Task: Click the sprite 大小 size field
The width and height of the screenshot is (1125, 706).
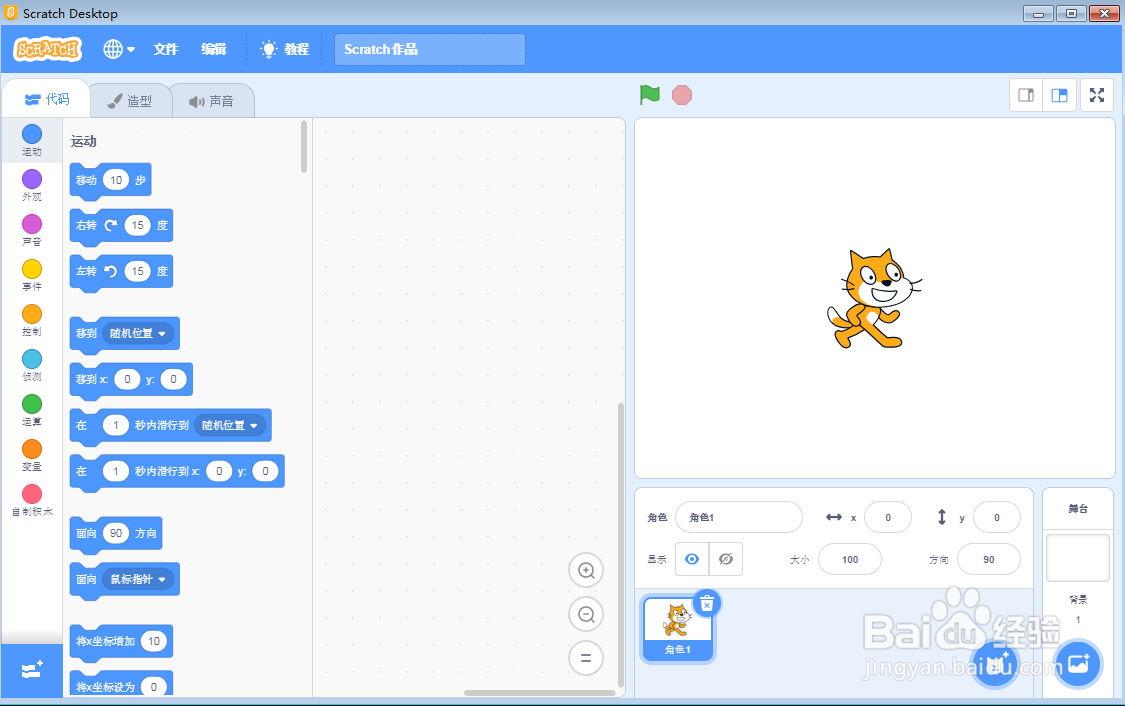Action: coord(849,559)
